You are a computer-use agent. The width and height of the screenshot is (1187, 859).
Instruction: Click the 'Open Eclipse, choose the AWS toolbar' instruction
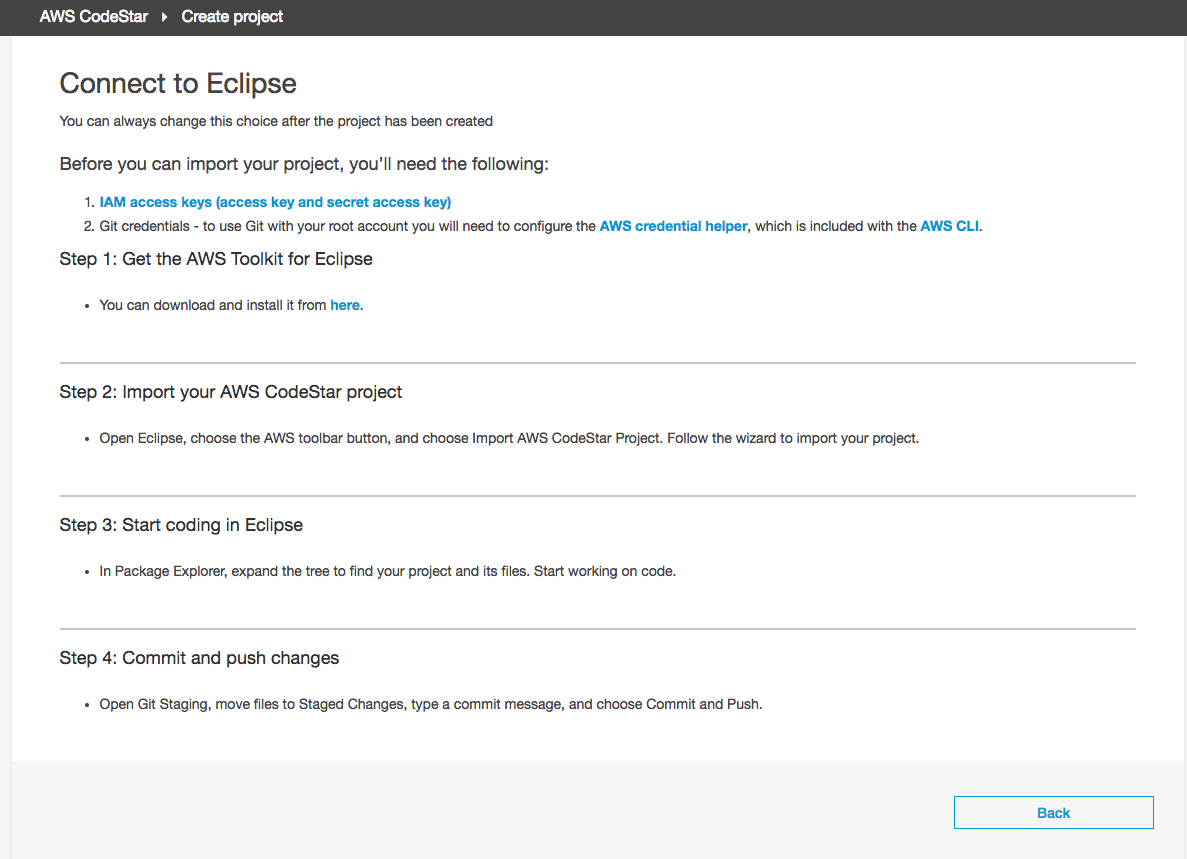[x=508, y=438]
